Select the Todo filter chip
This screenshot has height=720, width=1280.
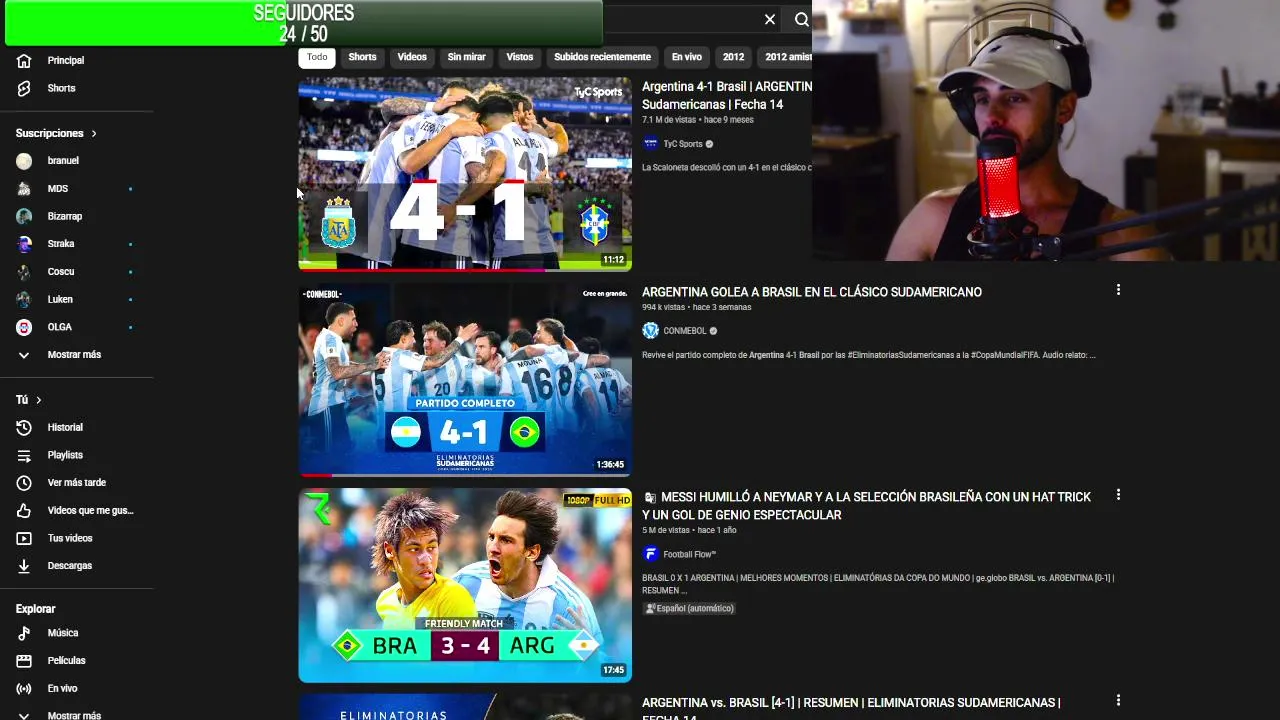coord(317,57)
